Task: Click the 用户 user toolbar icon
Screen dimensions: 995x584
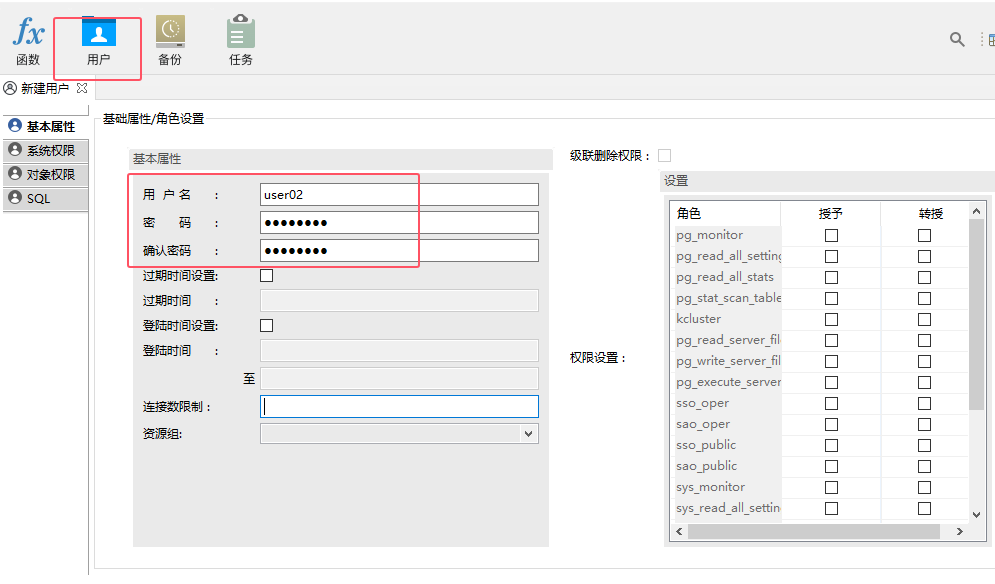Action: [x=98, y=41]
